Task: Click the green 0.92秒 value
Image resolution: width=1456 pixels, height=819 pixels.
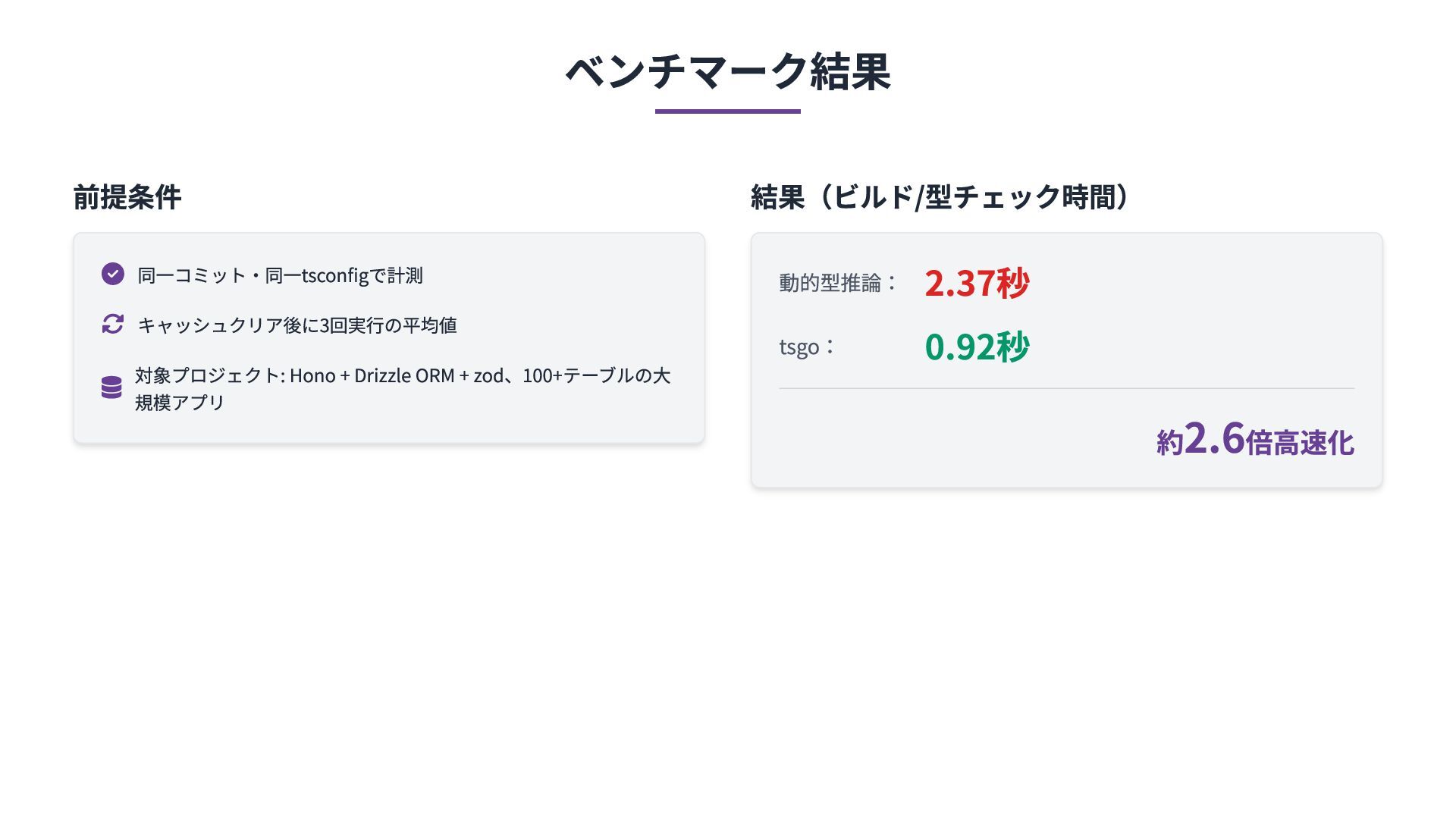Action: (977, 347)
